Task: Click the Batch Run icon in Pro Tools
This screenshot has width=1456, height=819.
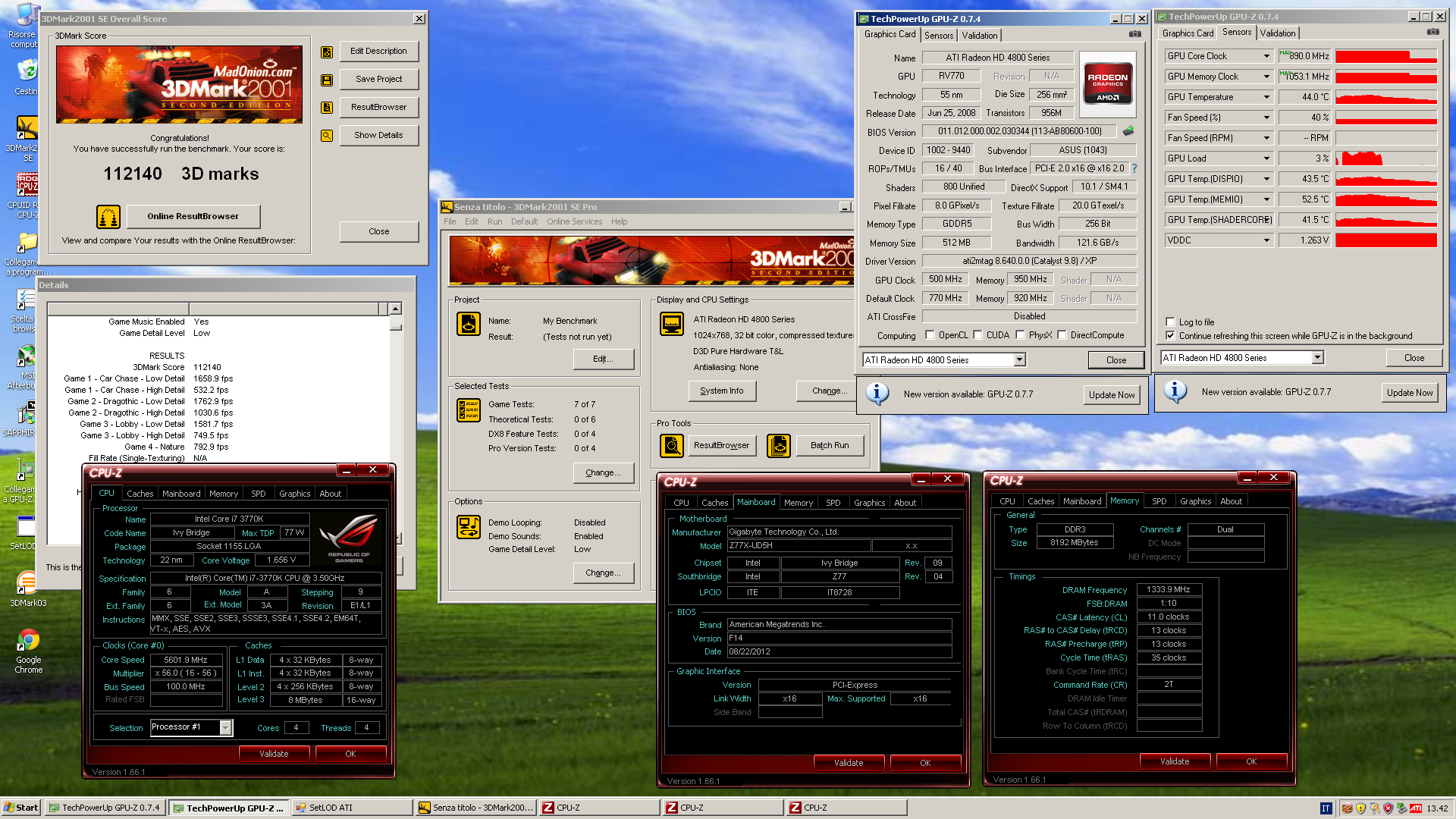Action: [779, 446]
